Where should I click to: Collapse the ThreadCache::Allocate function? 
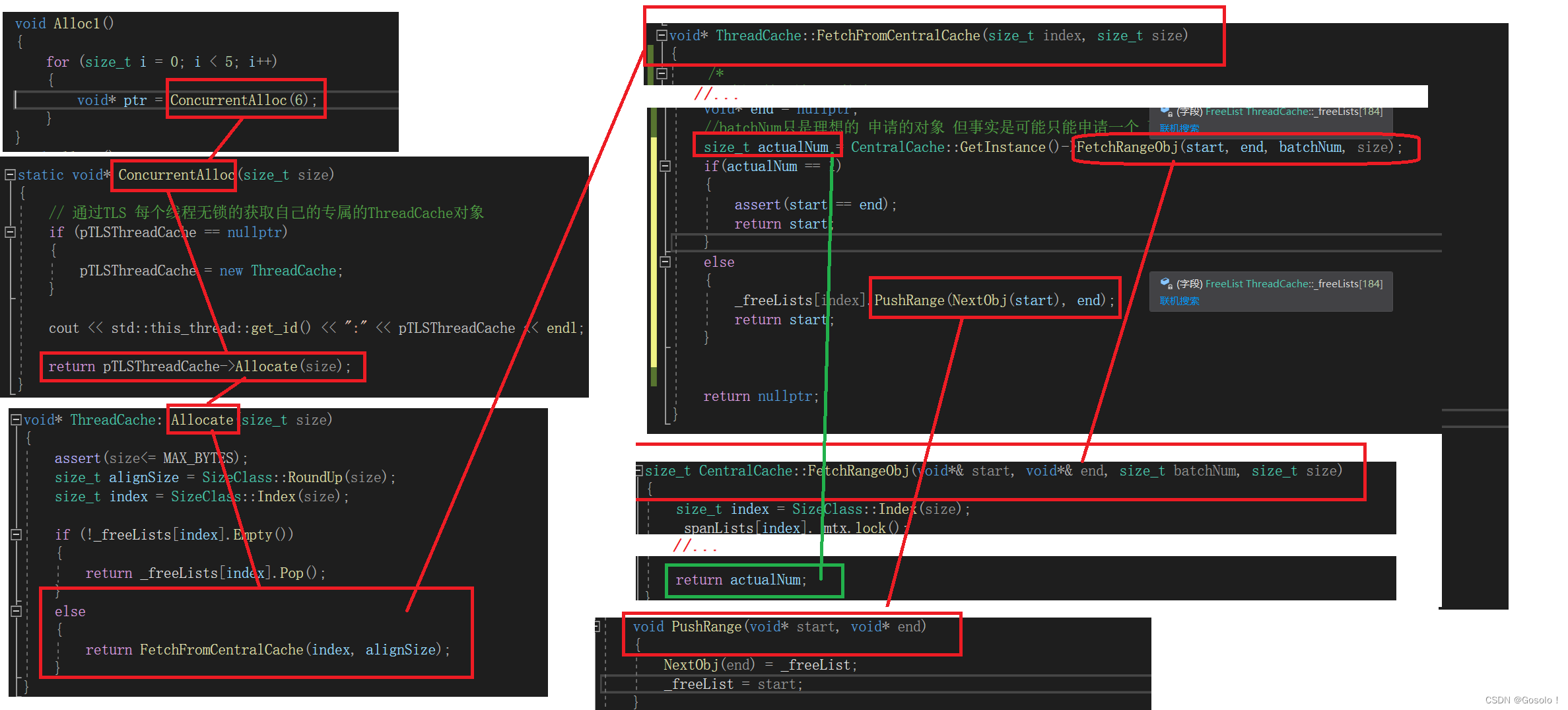pos(17,419)
